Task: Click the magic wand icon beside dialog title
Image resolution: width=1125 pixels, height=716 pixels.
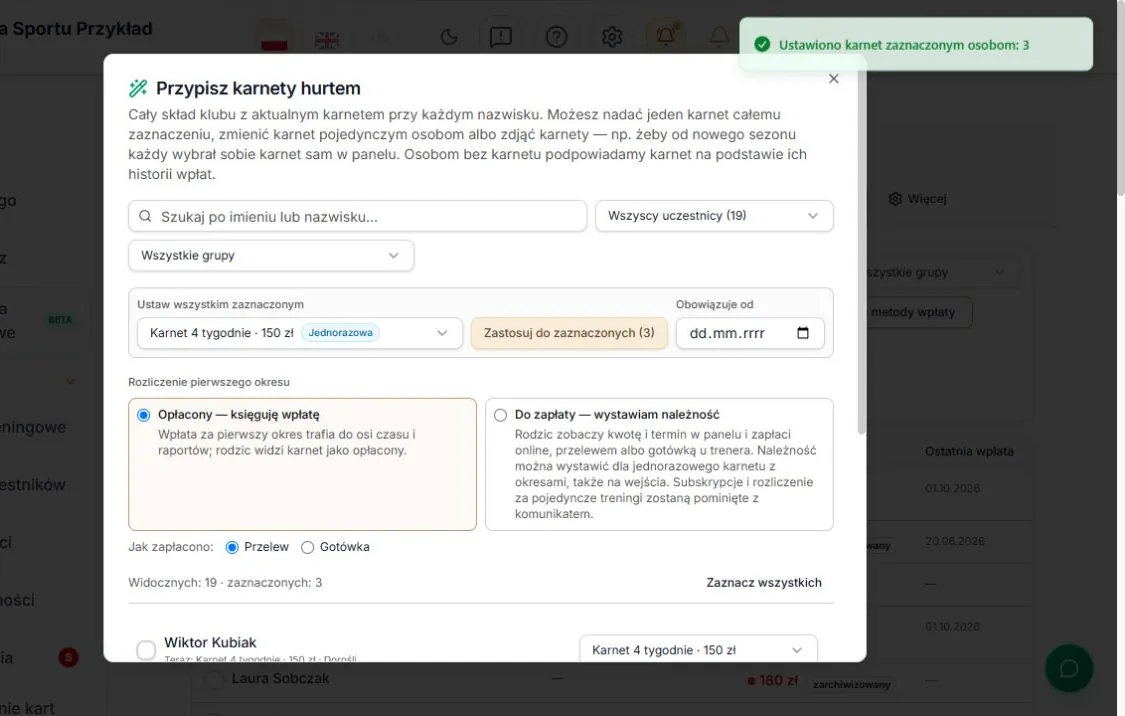Action: (x=138, y=88)
